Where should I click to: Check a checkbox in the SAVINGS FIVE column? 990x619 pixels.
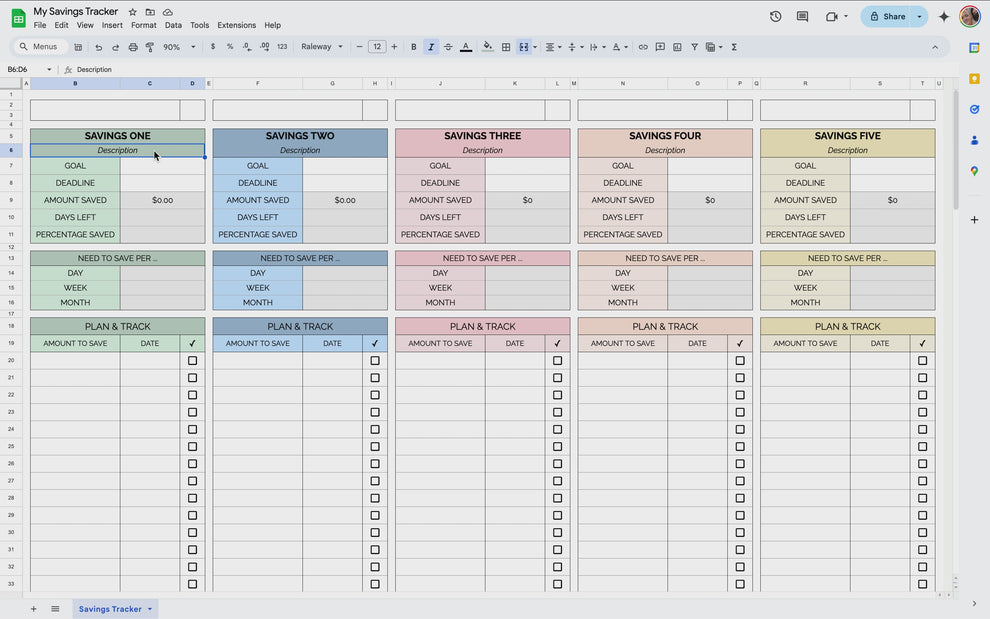pyautogui.click(x=922, y=360)
